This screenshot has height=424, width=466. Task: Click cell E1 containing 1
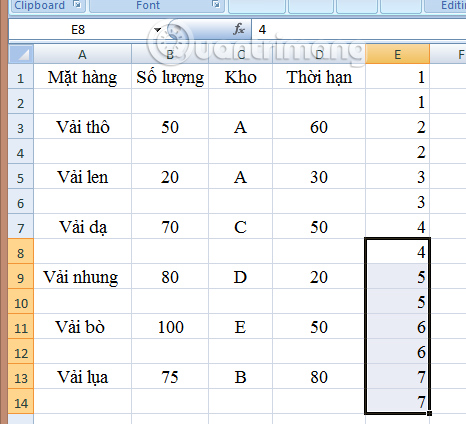point(398,76)
